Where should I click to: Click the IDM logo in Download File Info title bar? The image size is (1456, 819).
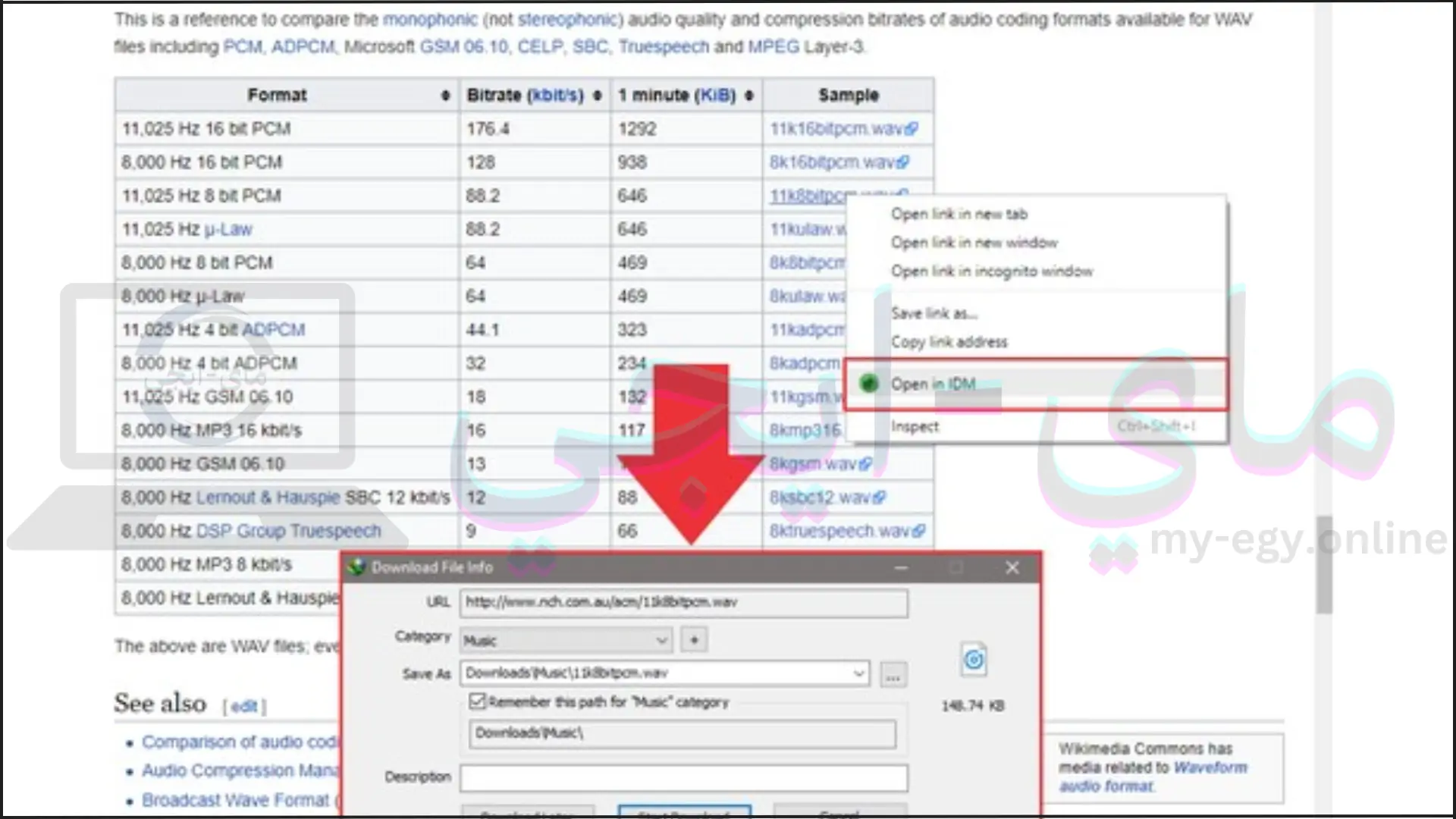[357, 567]
